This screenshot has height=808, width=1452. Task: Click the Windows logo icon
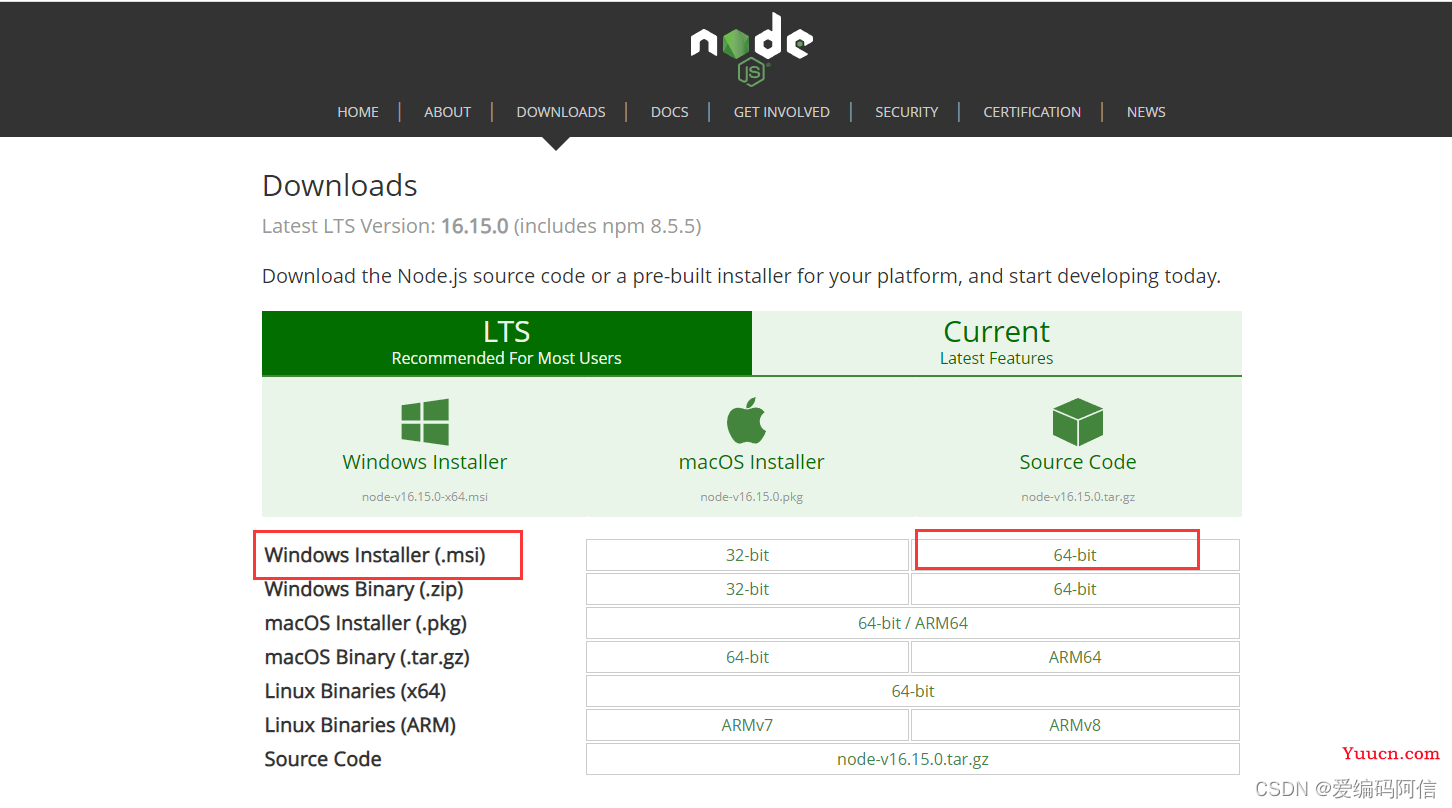pos(425,421)
